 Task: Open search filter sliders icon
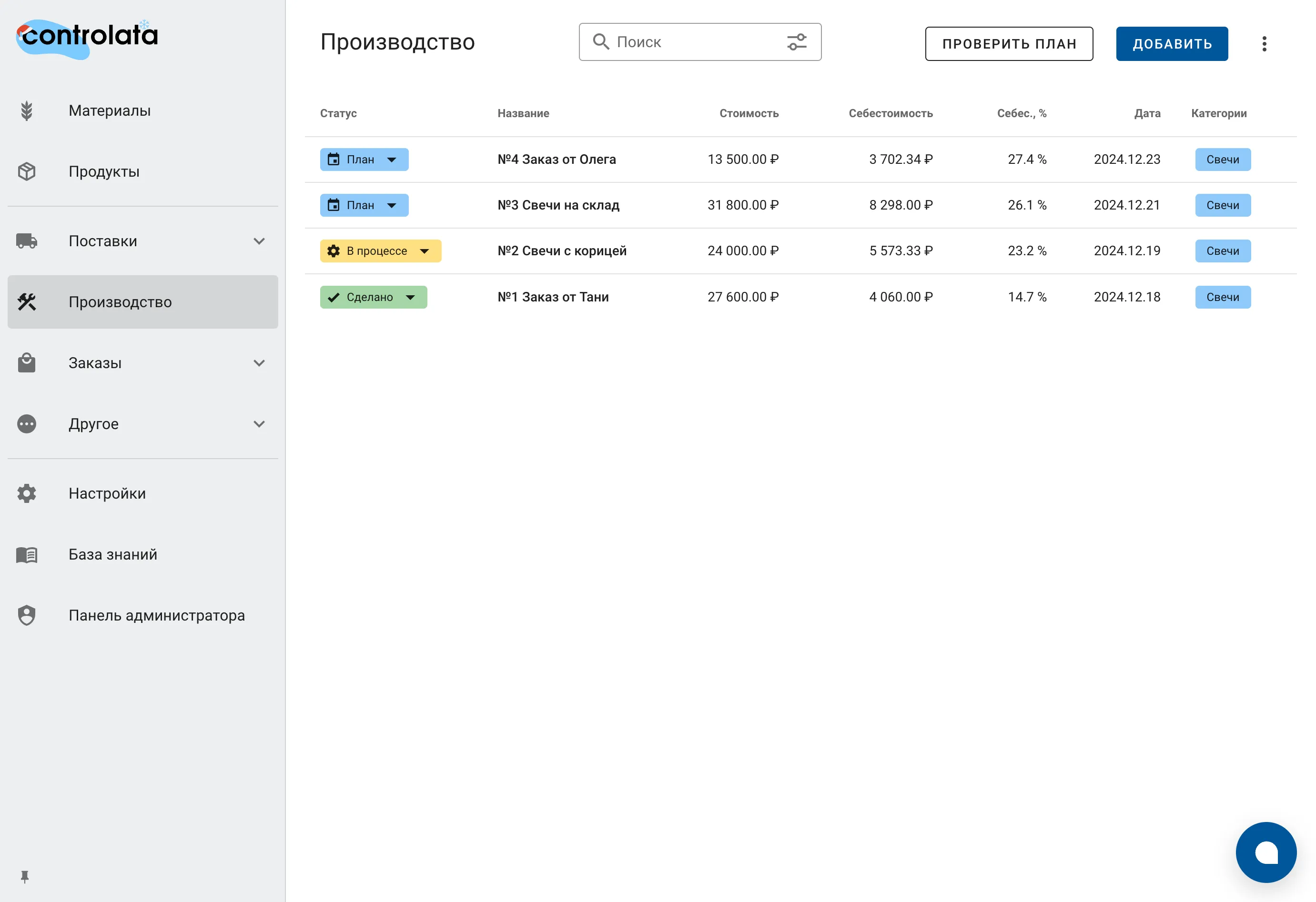(796, 42)
